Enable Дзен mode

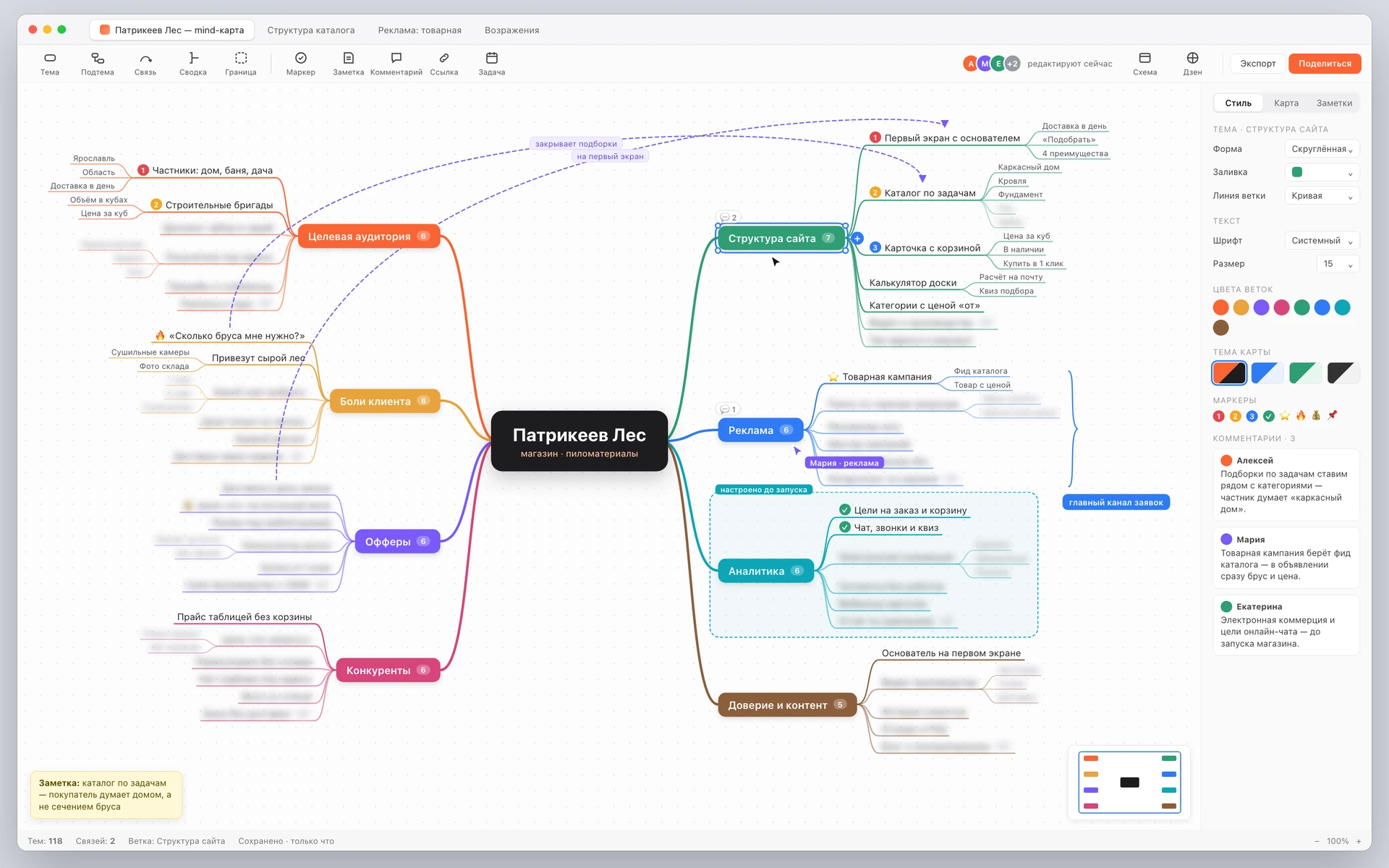pos(1193,64)
